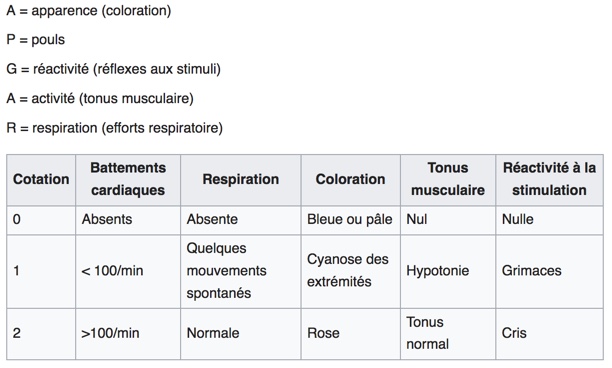The width and height of the screenshot is (612, 368).
Task: Click the < 100/min cell
Action: click(x=128, y=271)
